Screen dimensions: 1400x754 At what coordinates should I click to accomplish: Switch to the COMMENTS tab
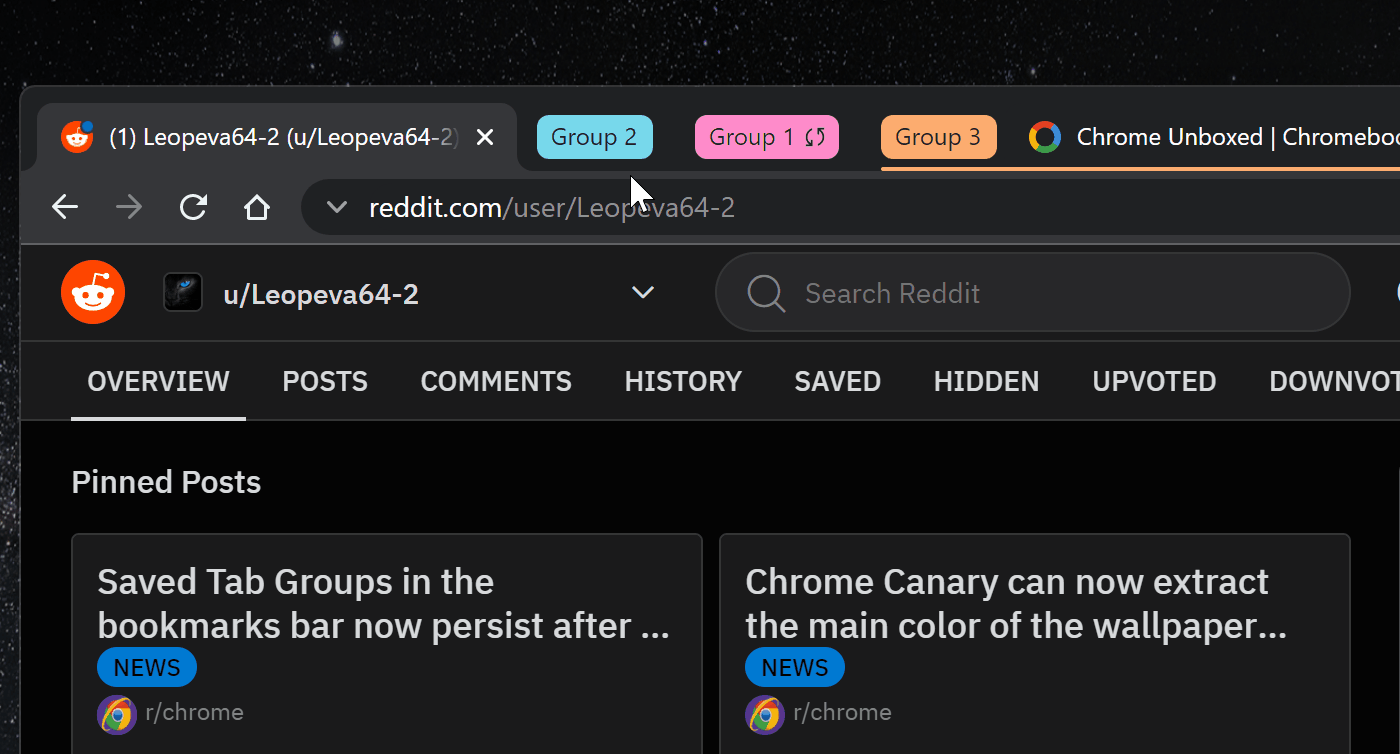[496, 381]
